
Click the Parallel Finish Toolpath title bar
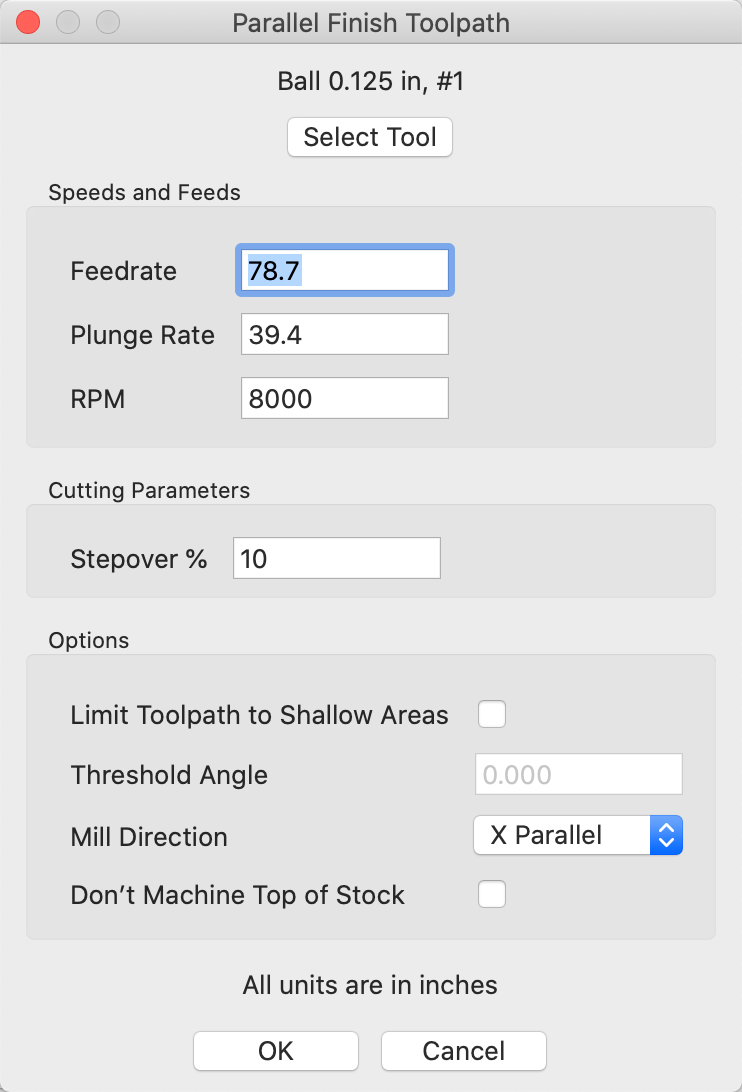coord(371,23)
